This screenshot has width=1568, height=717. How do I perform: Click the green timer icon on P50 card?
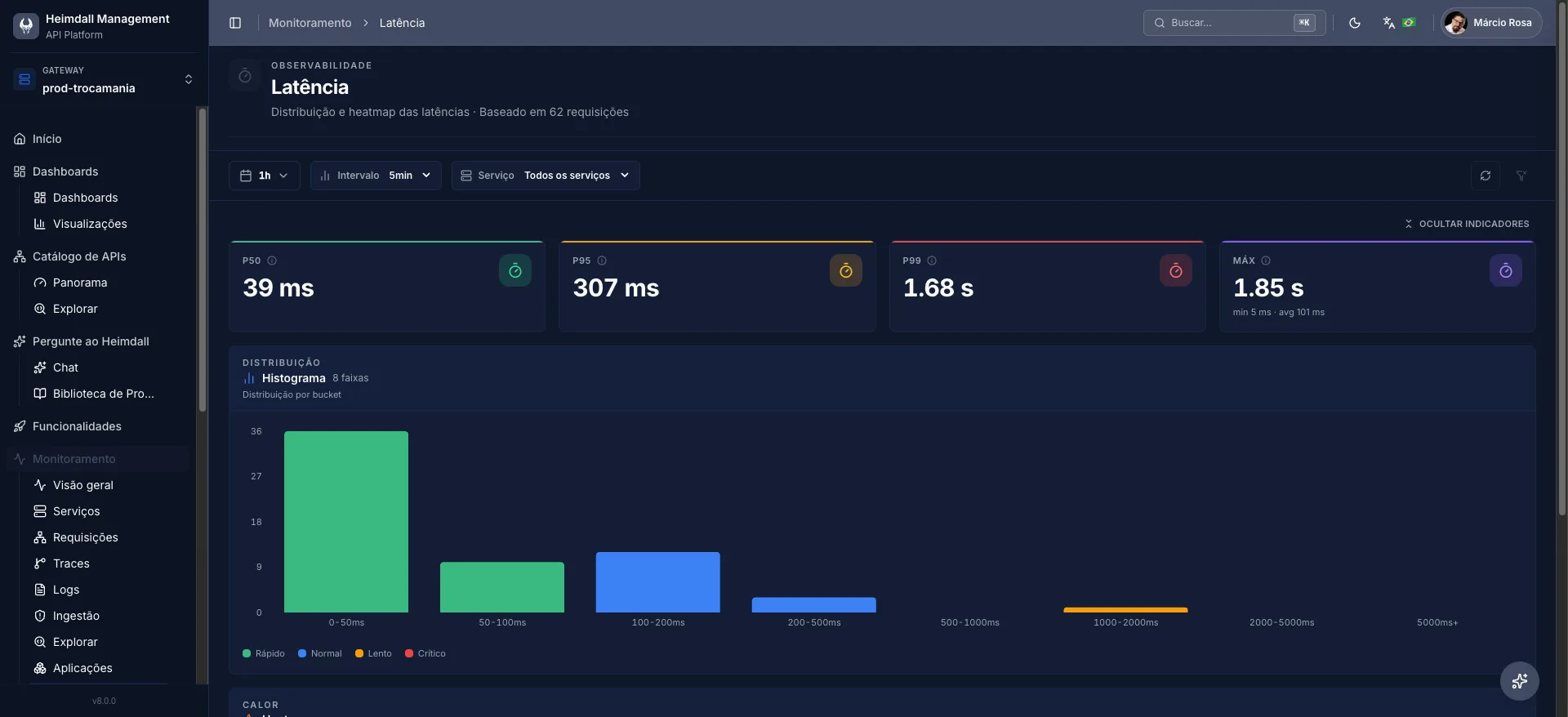pyautogui.click(x=515, y=270)
